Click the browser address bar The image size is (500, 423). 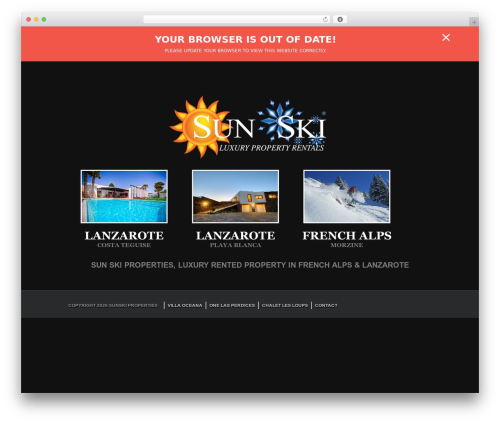pos(236,19)
